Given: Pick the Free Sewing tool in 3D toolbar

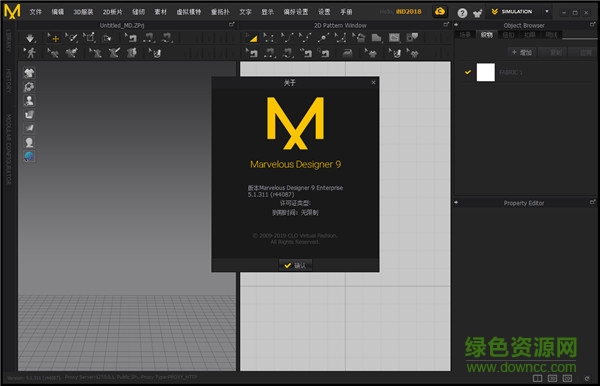Looking at the screenshot, I should coord(167,38).
